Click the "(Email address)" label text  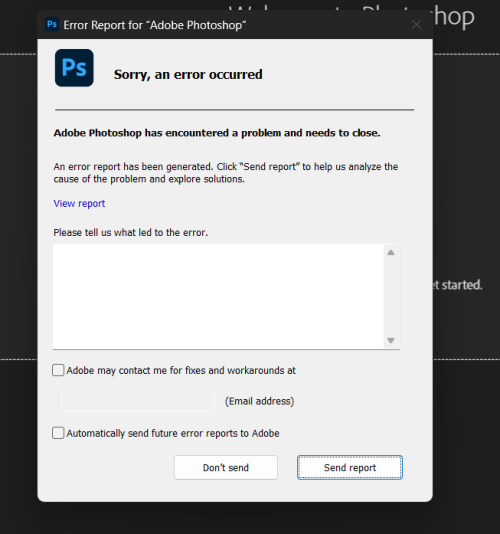pyautogui.click(x=260, y=401)
